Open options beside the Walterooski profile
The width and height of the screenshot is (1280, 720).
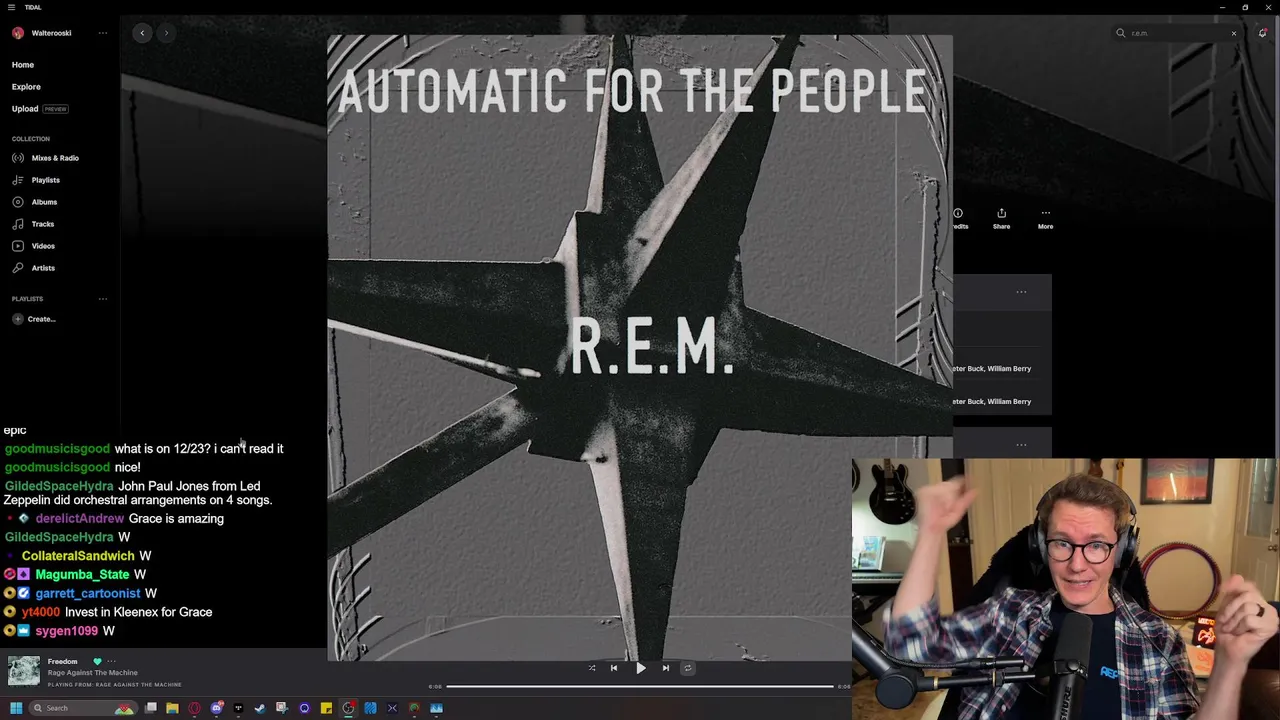102,33
